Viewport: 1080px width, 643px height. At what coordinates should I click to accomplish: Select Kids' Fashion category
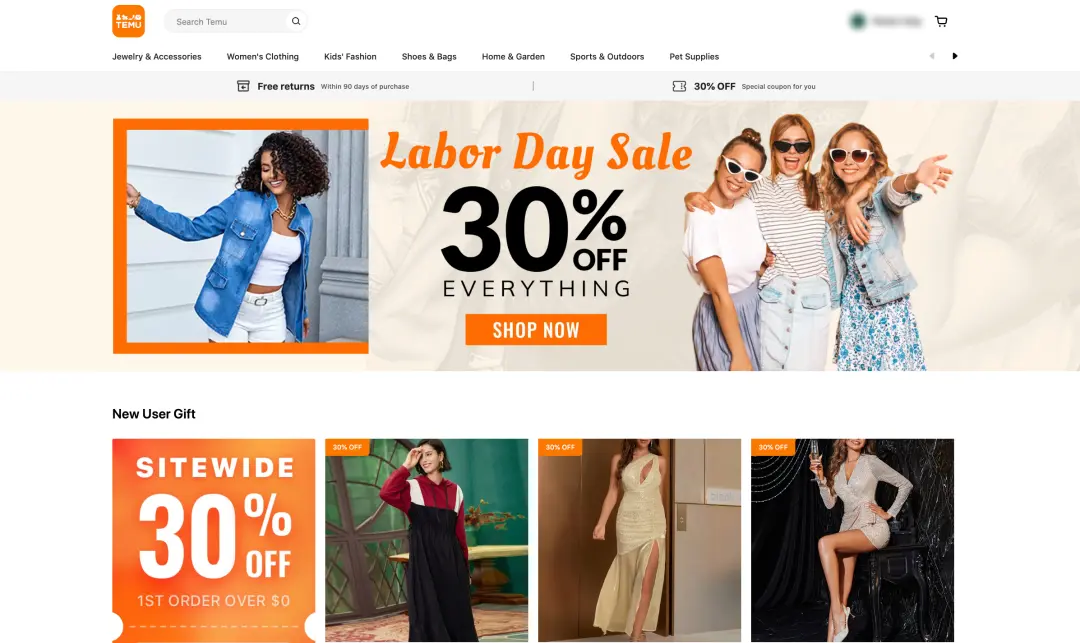point(350,56)
